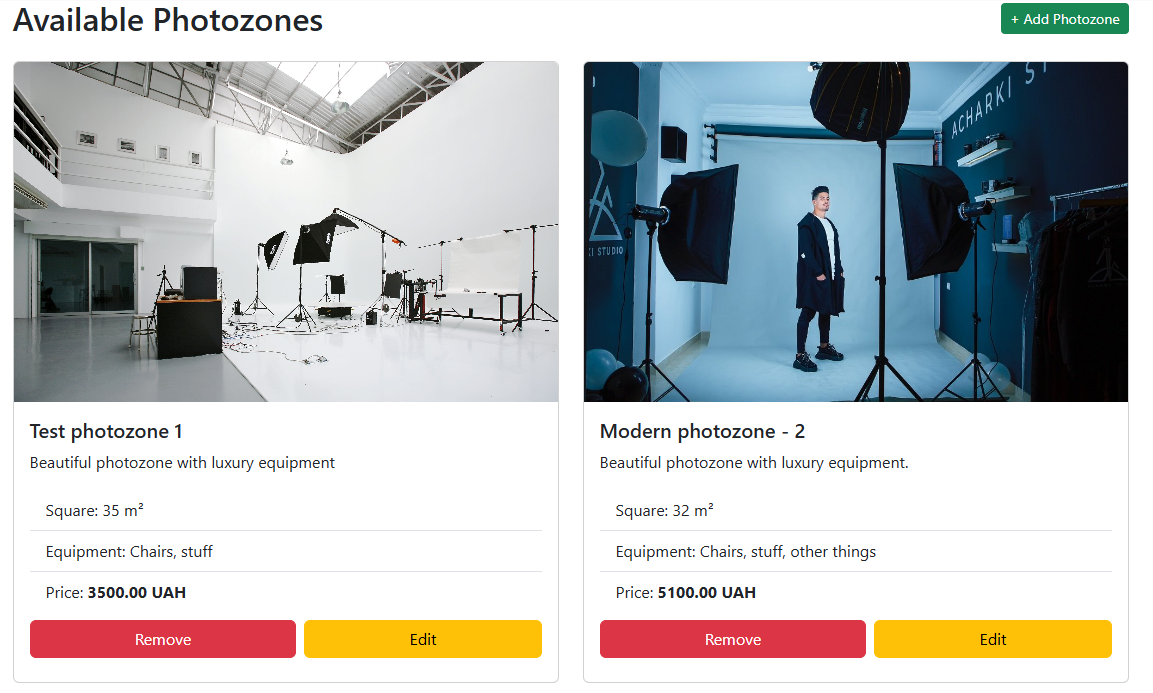Click Equipment: Chairs, stuff, other things row
Viewport: 1153px width, 693px height.
click(x=856, y=552)
